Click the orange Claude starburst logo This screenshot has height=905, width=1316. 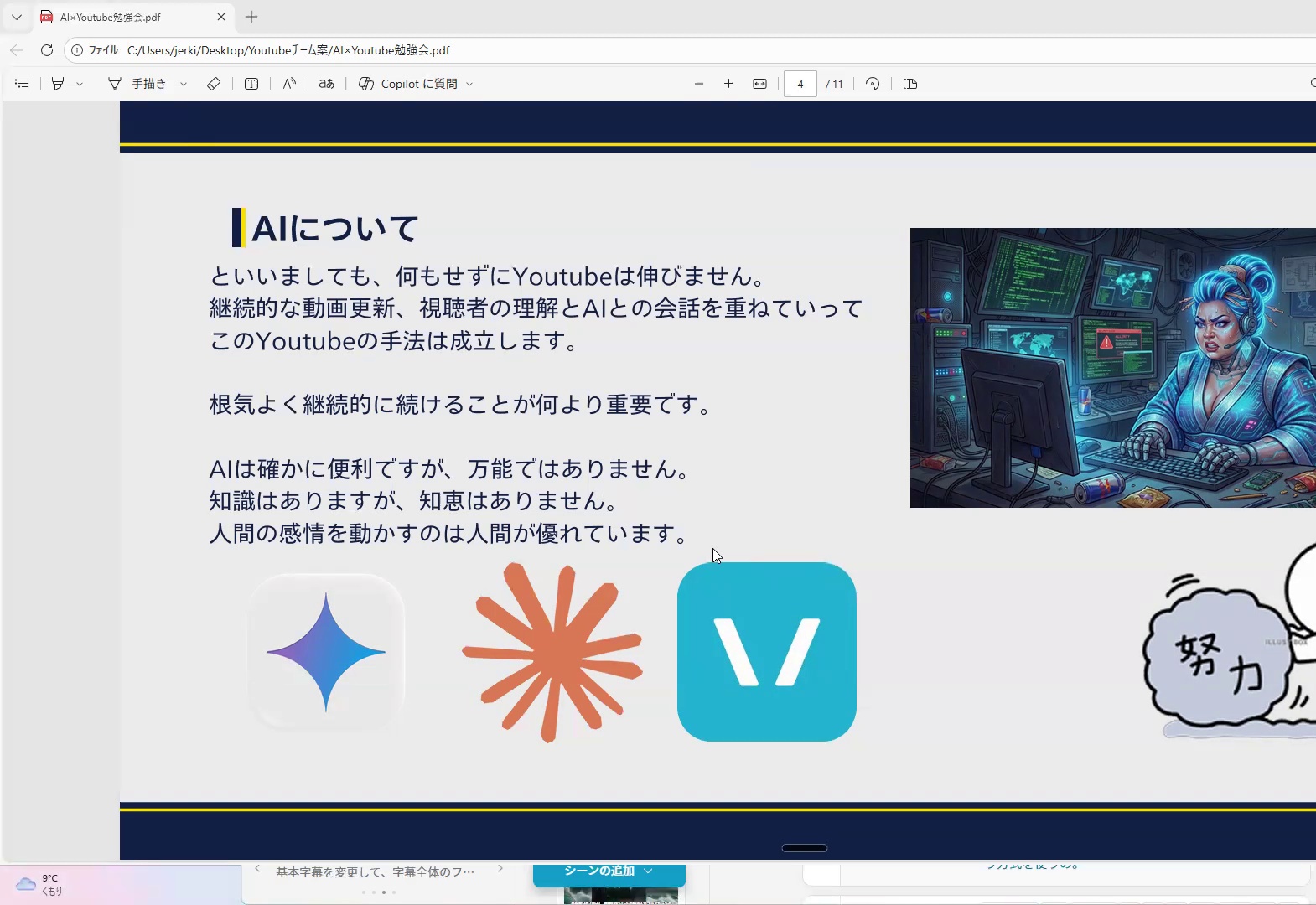552,652
